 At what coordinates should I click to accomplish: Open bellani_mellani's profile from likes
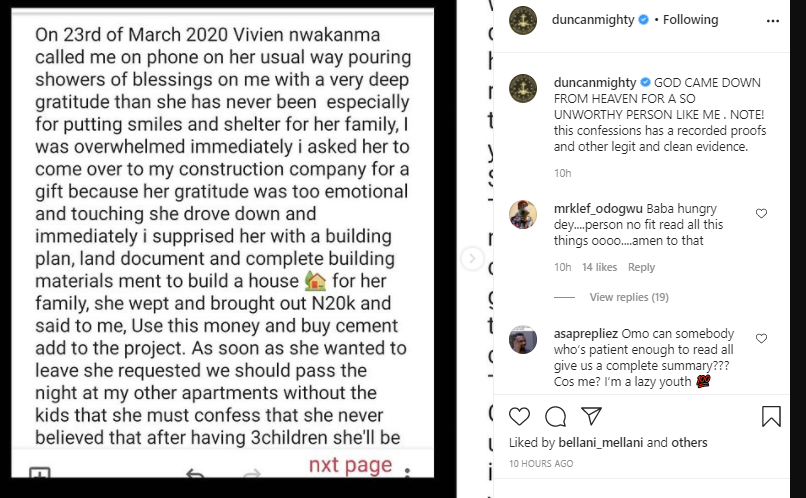coord(598,443)
